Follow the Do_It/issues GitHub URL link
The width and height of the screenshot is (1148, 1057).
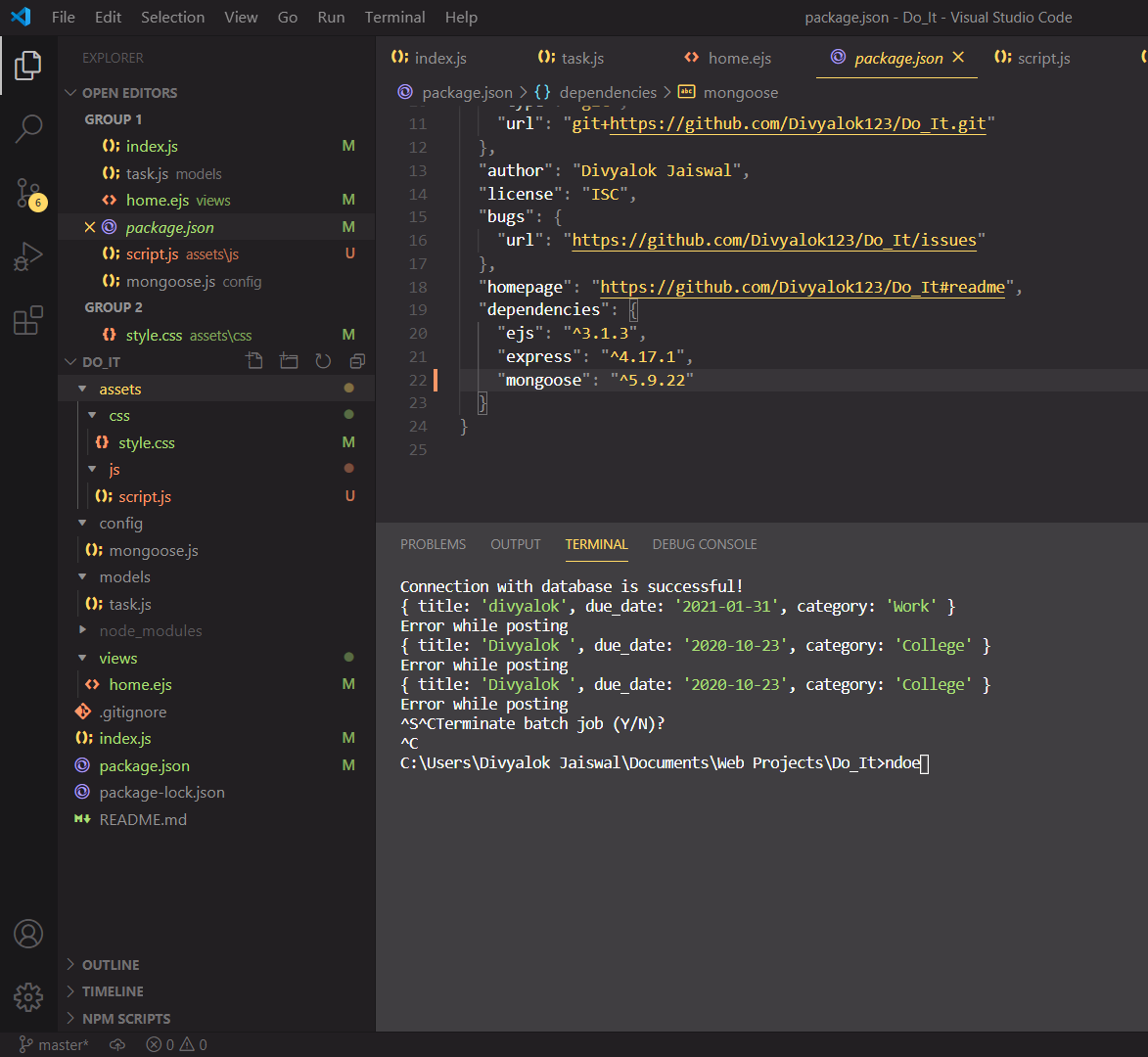pos(774,240)
